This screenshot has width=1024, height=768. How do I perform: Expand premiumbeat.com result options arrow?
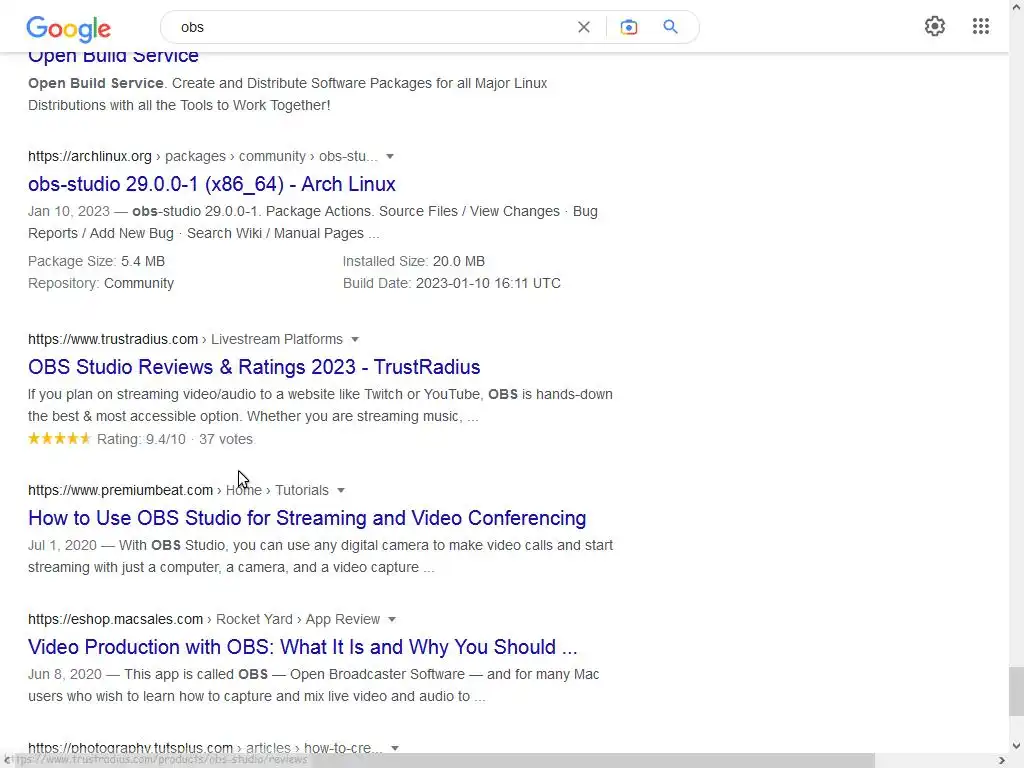tap(341, 490)
